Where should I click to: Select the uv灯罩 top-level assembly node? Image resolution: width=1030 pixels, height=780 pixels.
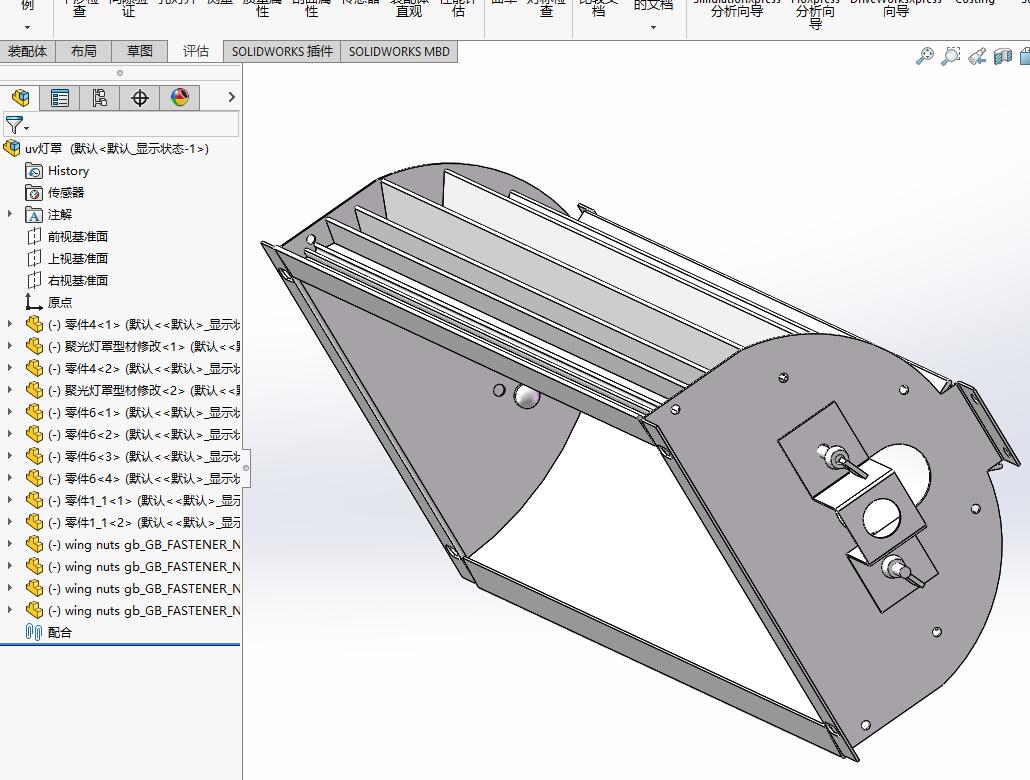click(x=106, y=149)
